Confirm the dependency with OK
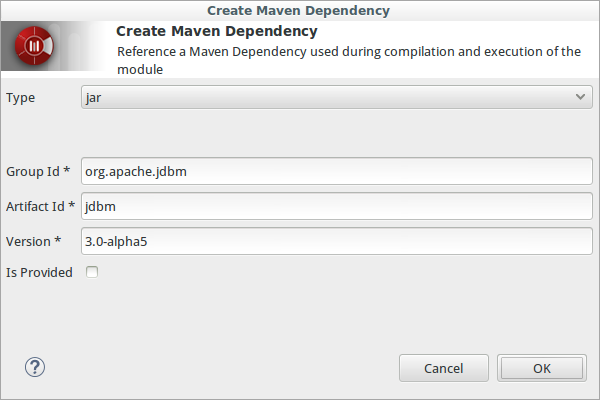The image size is (600, 400). [541, 368]
